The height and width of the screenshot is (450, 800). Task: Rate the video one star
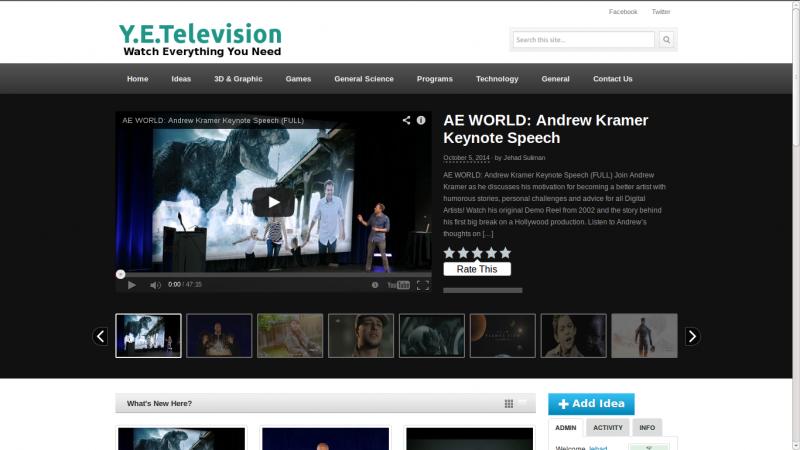pos(449,253)
